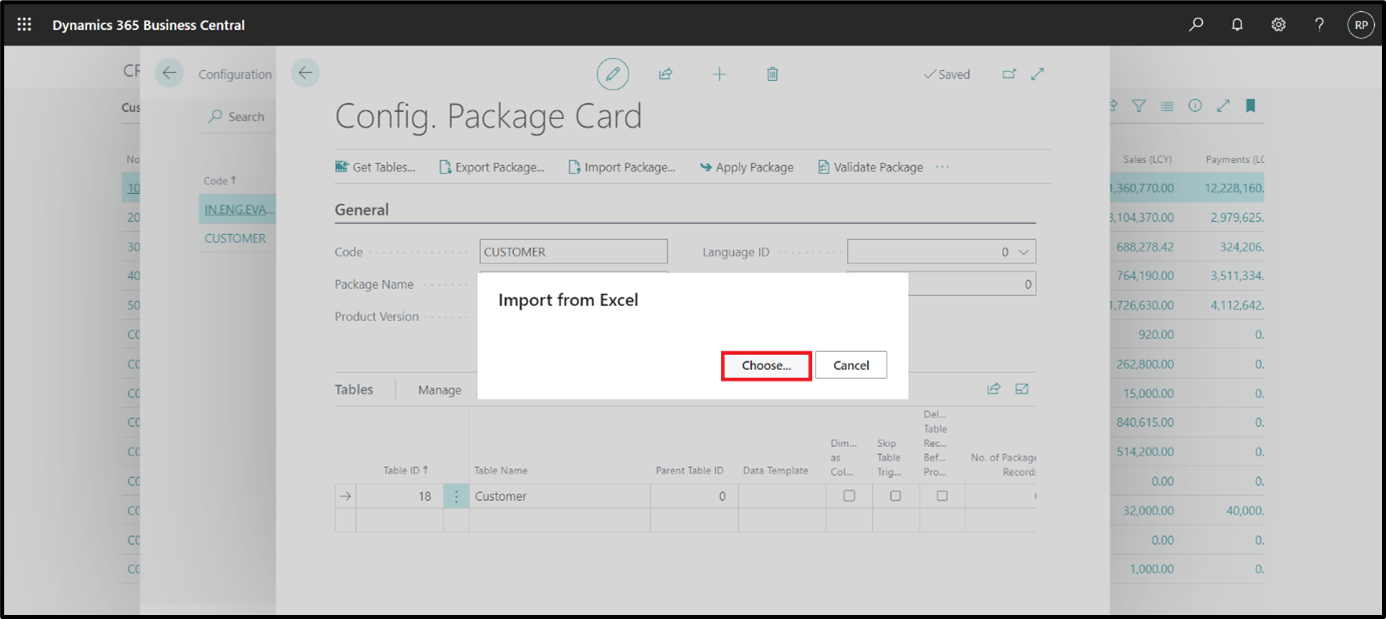Open IN.ENG.EVA package link in list
Viewport: 1386px width, 619px height.
click(239, 209)
